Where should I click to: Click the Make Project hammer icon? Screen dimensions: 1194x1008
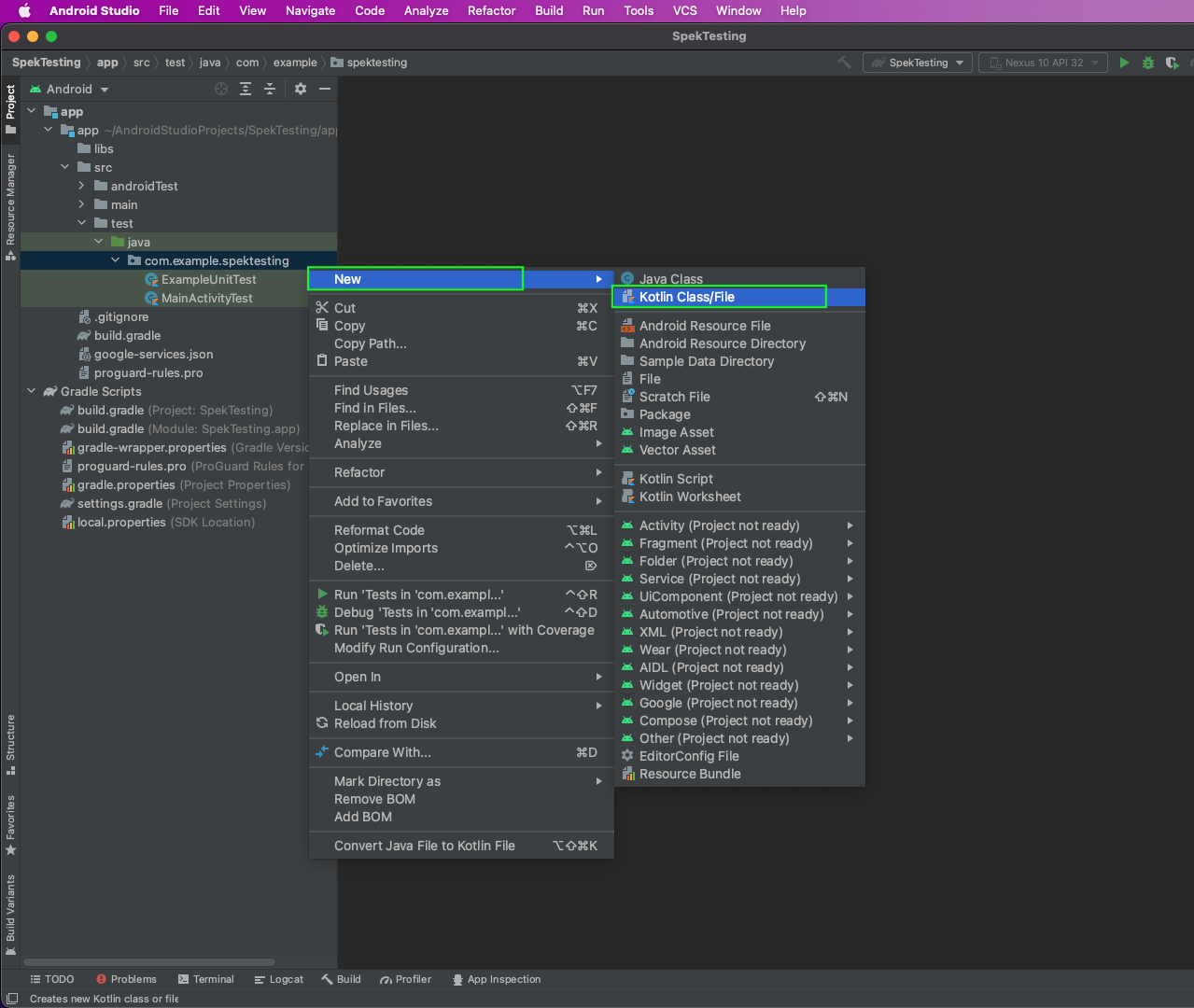844,63
